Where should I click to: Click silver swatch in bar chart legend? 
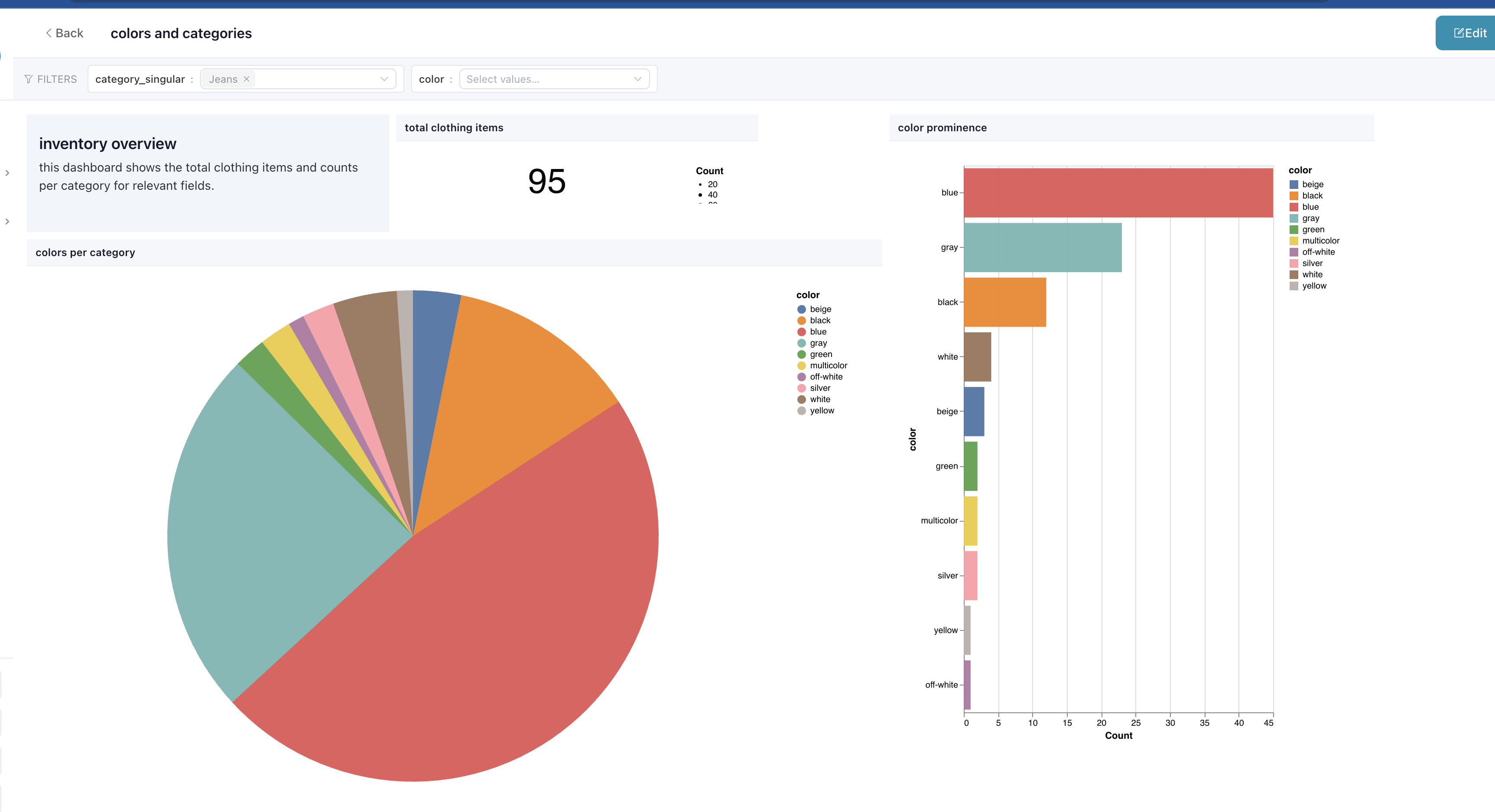[1293, 263]
